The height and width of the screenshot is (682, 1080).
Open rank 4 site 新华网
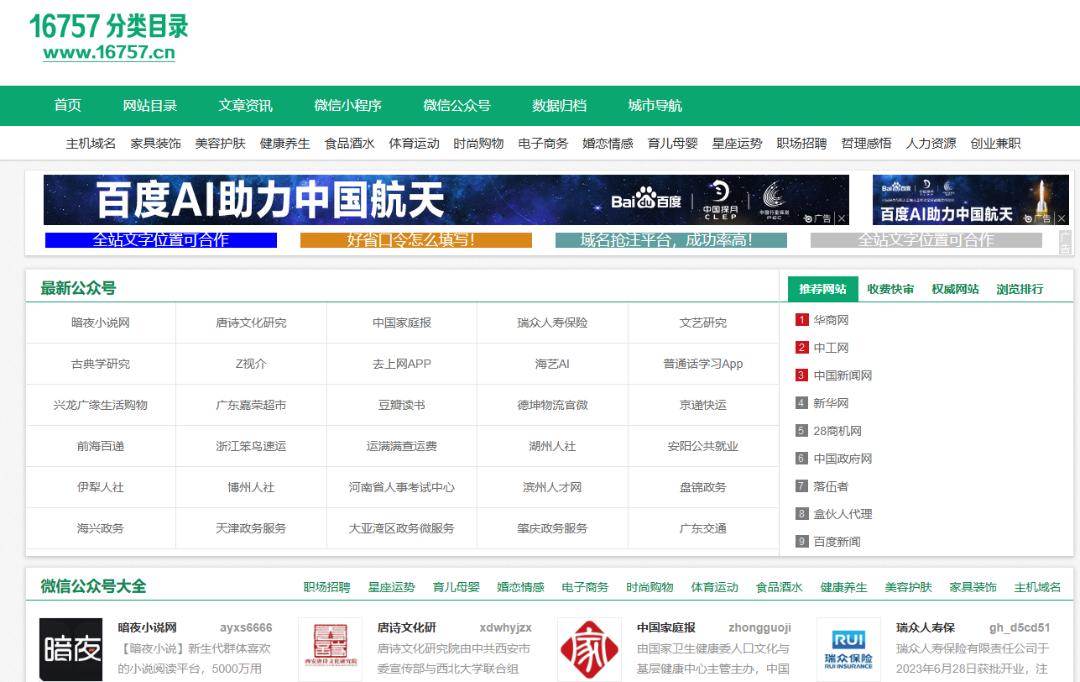click(831, 403)
